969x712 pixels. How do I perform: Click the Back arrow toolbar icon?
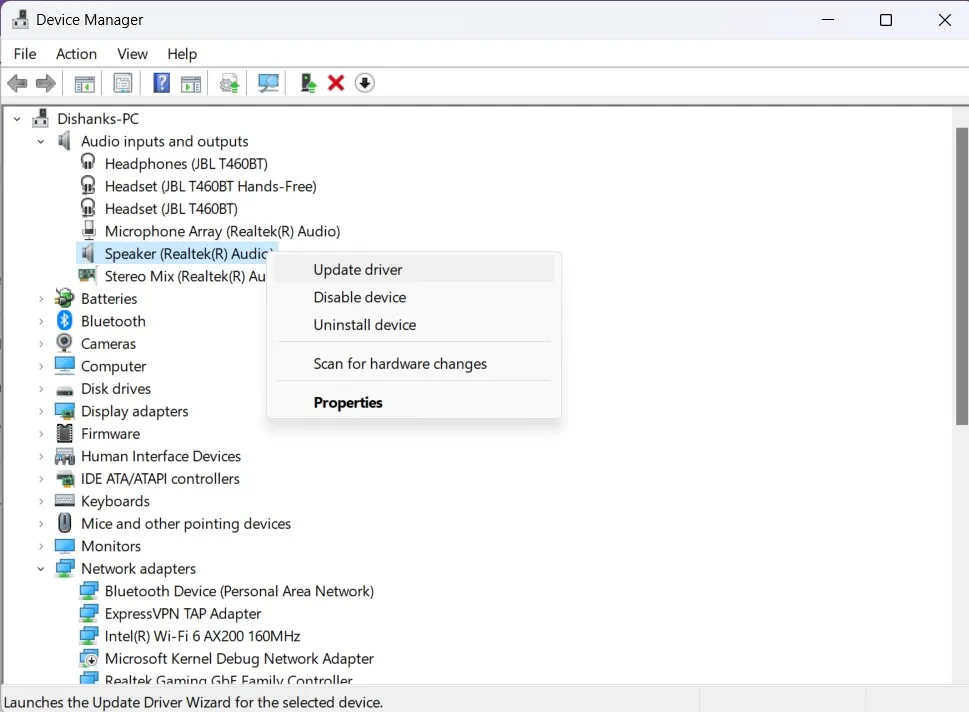pyautogui.click(x=17, y=83)
